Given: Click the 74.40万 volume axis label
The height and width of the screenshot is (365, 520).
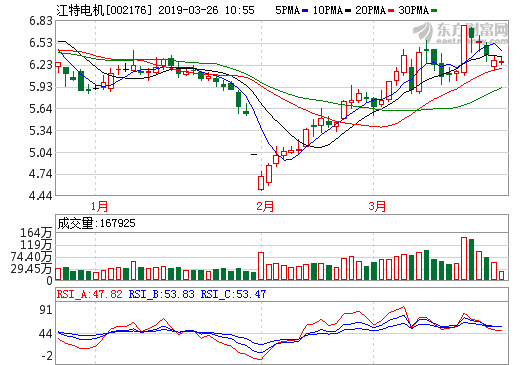Looking at the screenshot, I should pos(31,257).
